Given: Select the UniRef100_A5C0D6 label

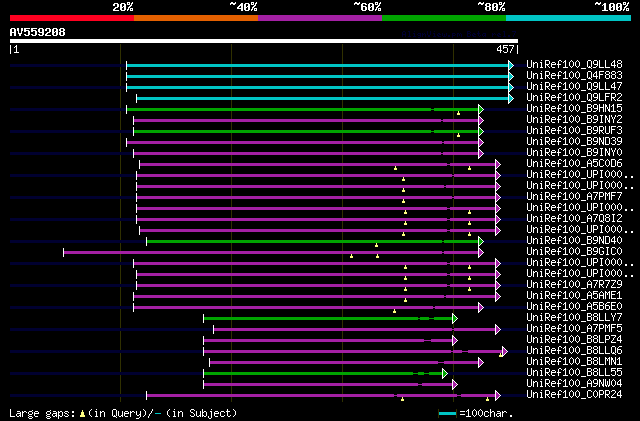Looking at the screenshot, I should tap(574, 164).
